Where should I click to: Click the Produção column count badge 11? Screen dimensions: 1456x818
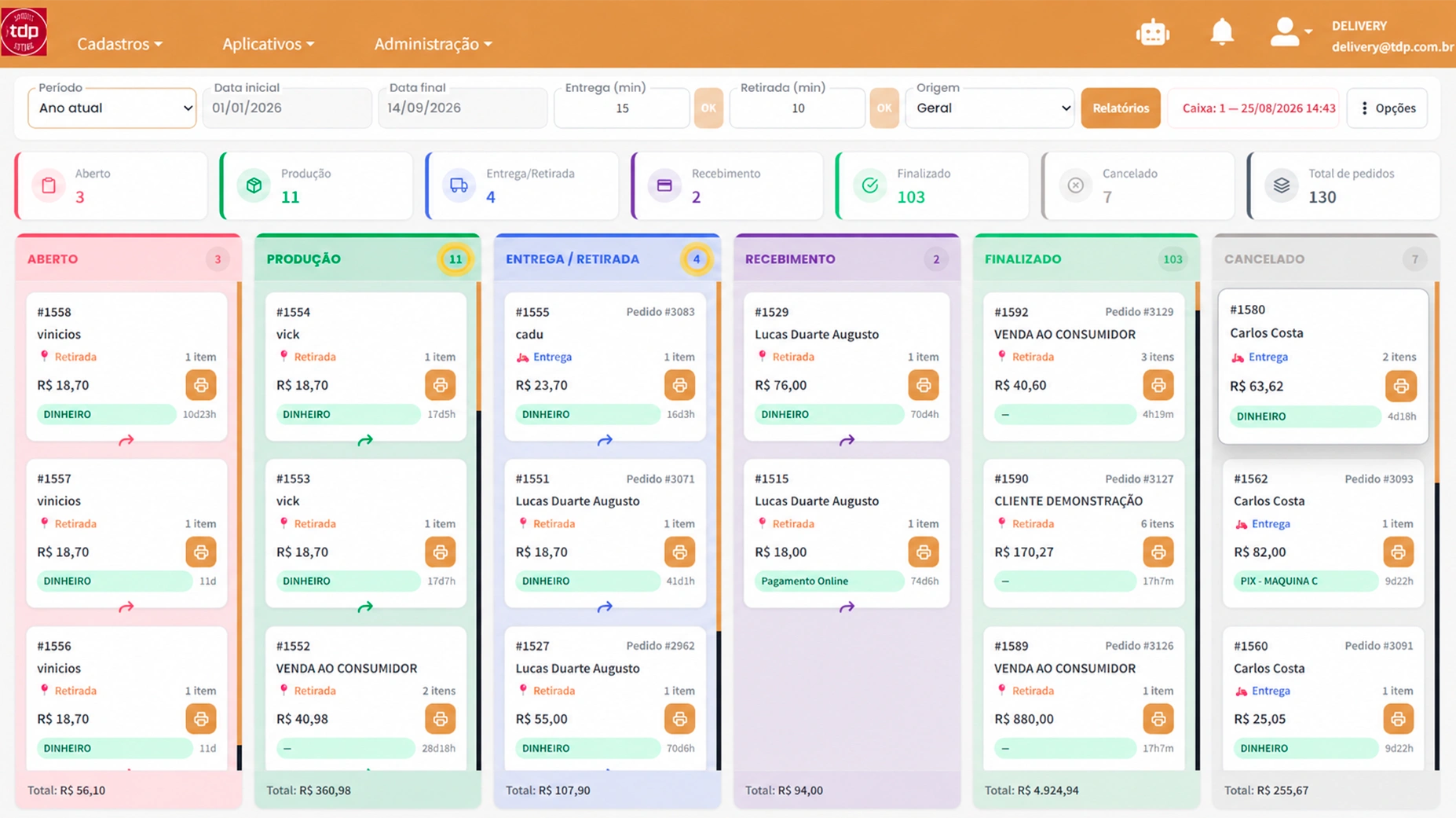point(455,259)
